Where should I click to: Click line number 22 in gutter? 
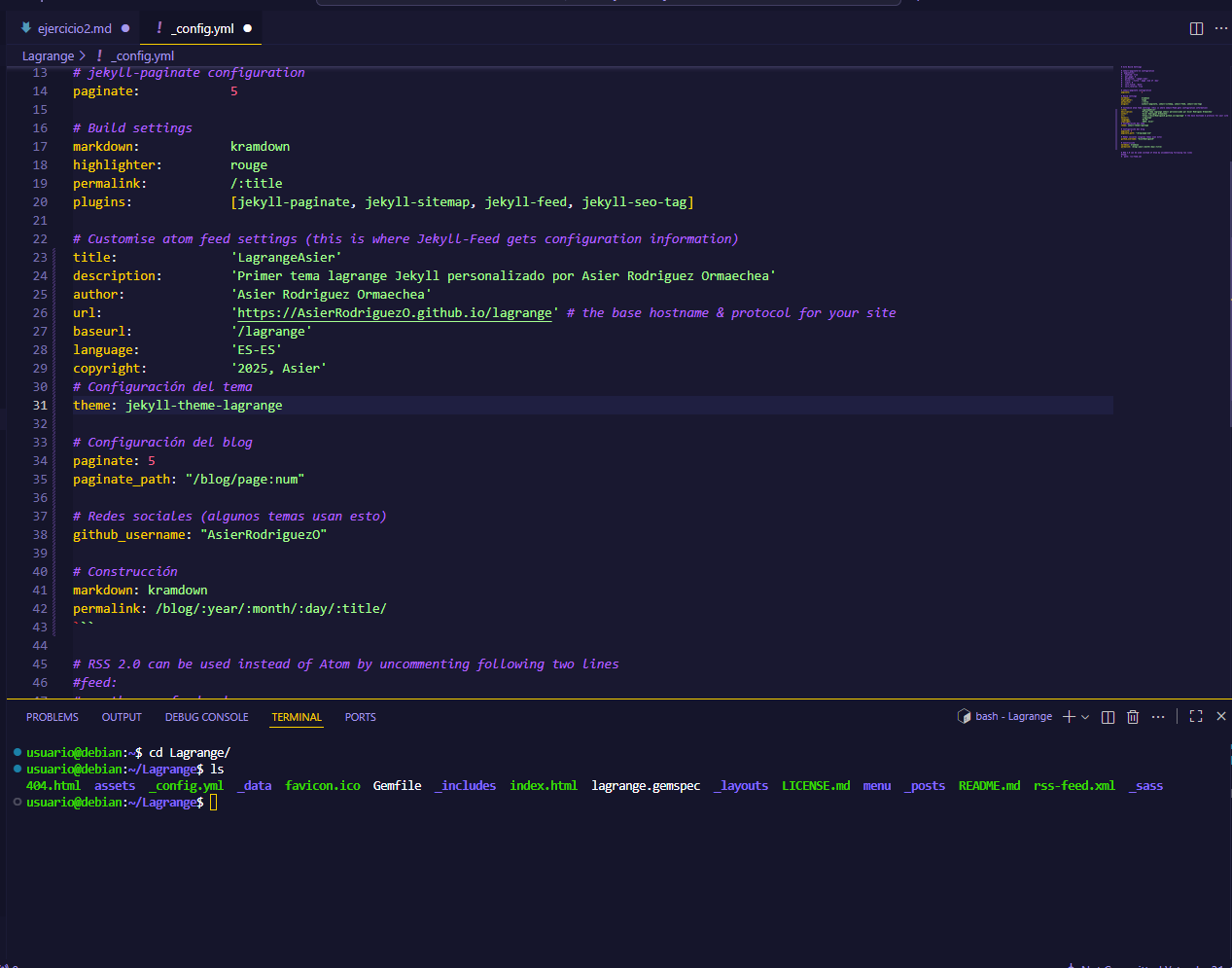pyautogui.click(x=40, y=239)
